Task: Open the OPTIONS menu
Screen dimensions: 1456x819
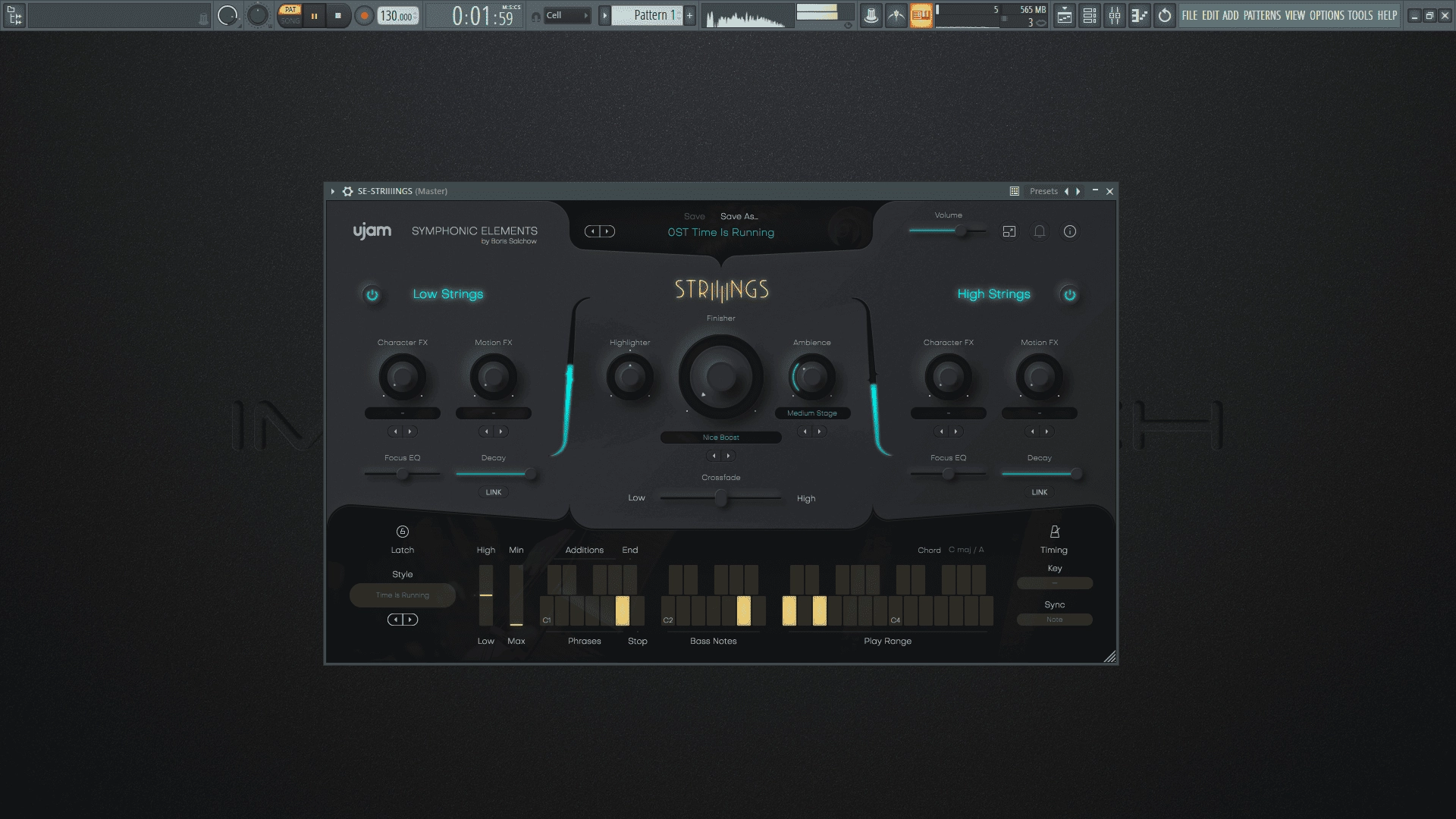Action: coord(1327,15)
